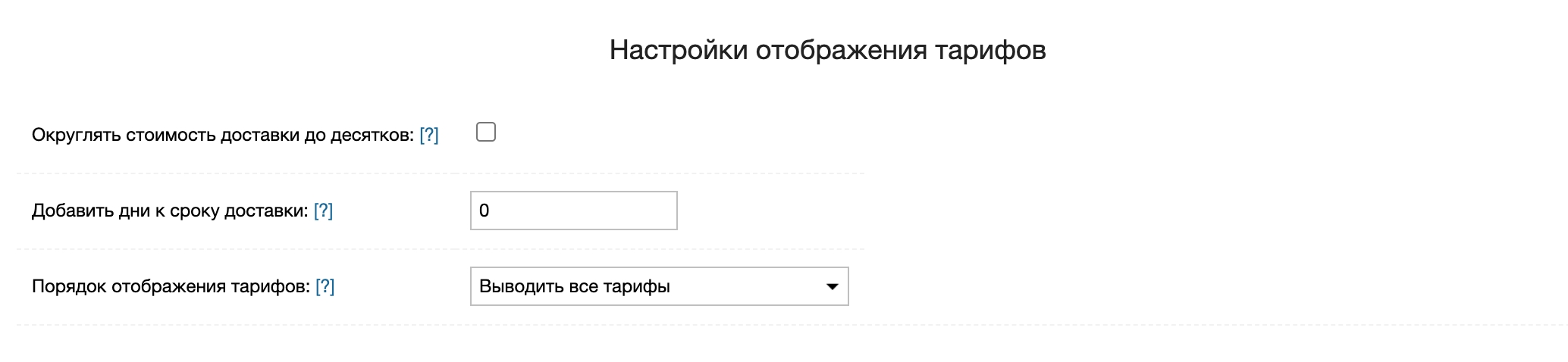
Task: Open the question-mark link in the third settings row
Action: click(325, 286)
